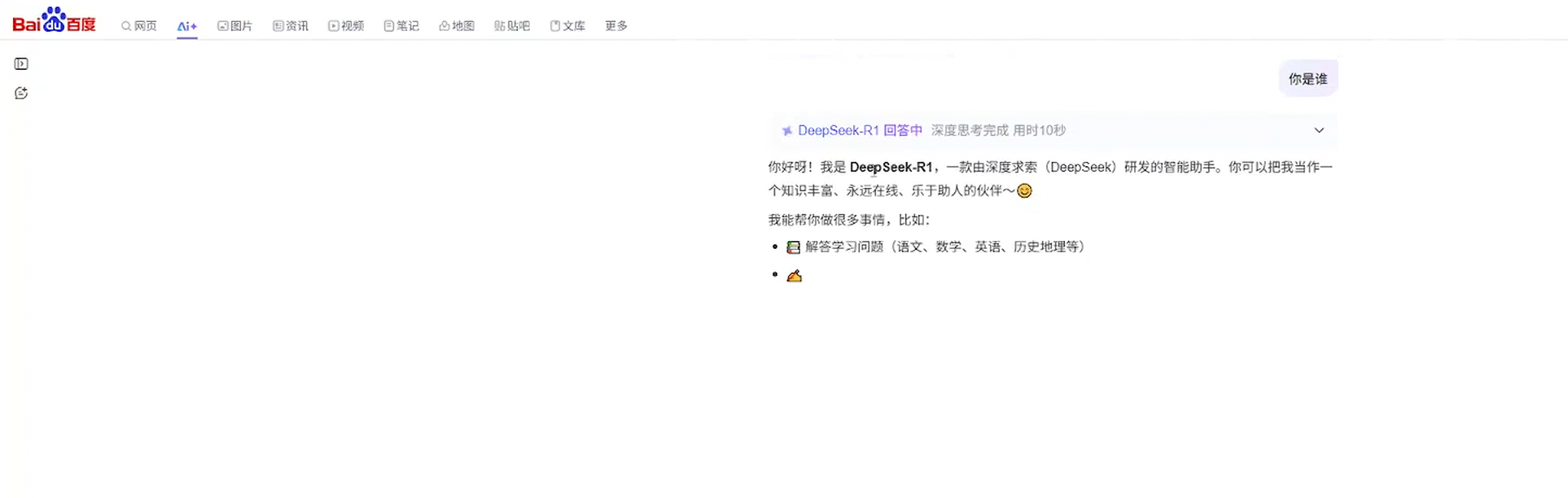Click the 地图 map pin icon
The width and height of the screenshot is (1568, 498).
[x=444, y=26]
